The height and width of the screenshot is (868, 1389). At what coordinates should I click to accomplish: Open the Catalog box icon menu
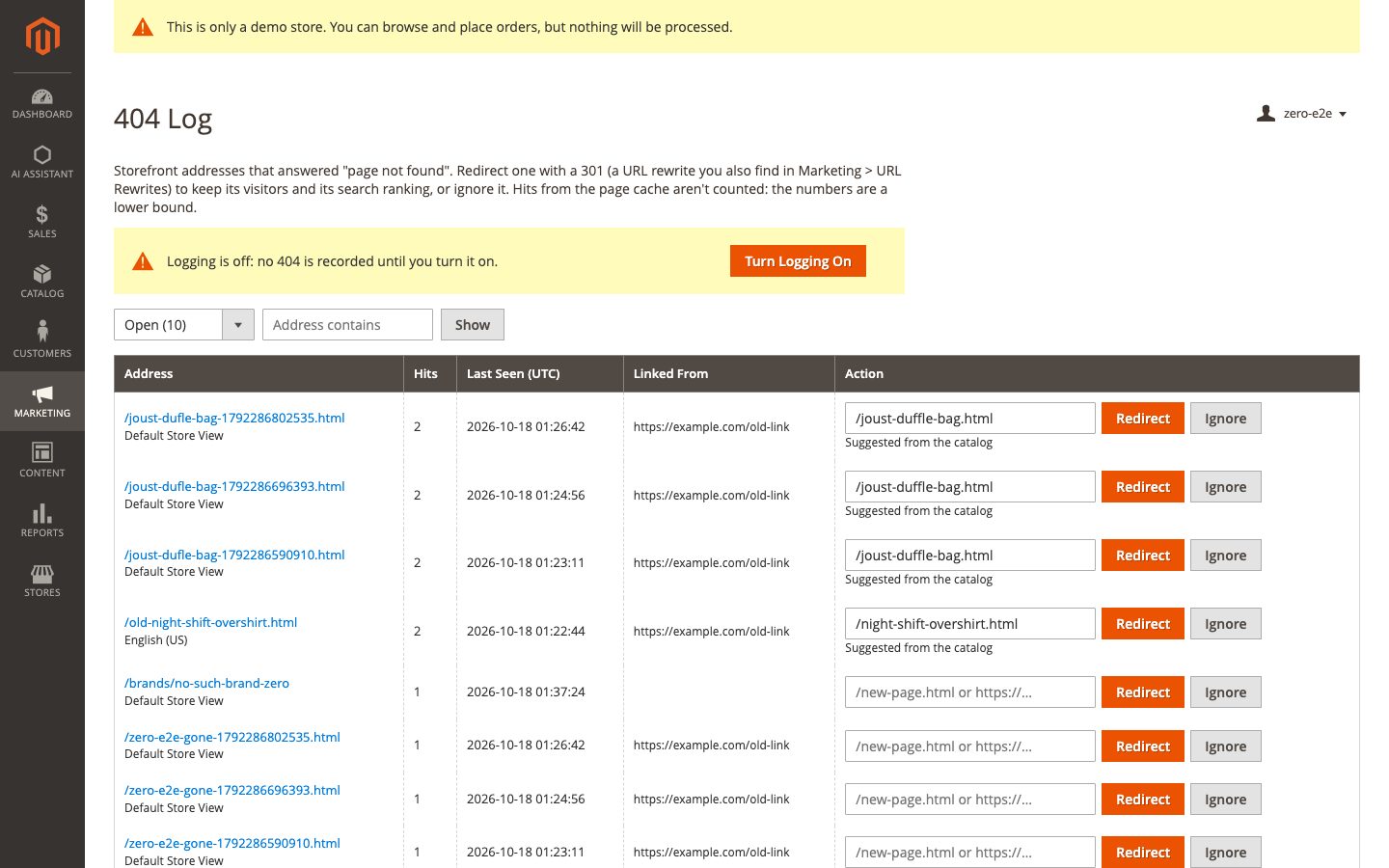[x=42, y=282]
